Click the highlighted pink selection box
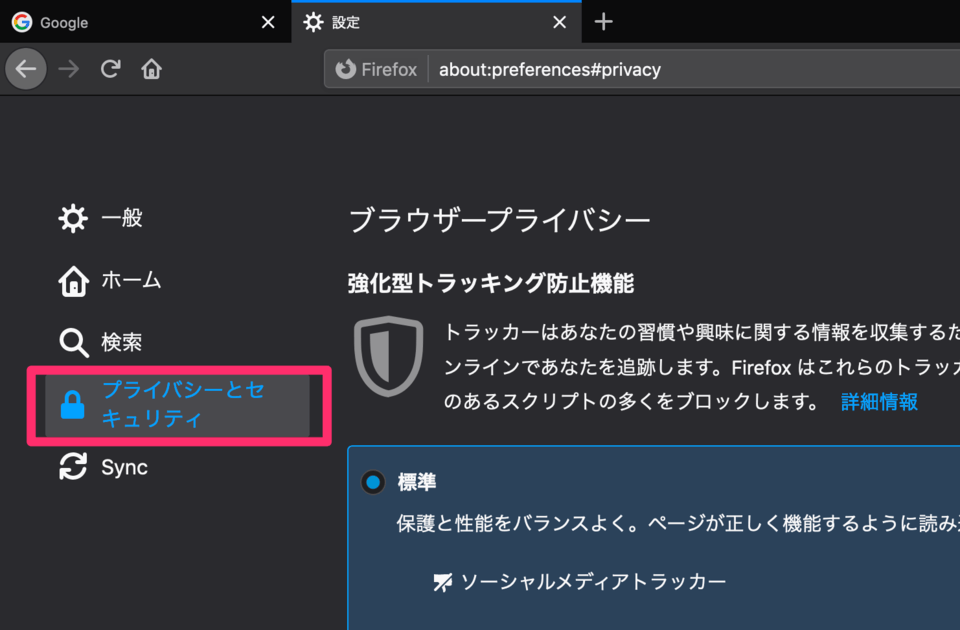The image size is (960, 630). click(178, 405)
